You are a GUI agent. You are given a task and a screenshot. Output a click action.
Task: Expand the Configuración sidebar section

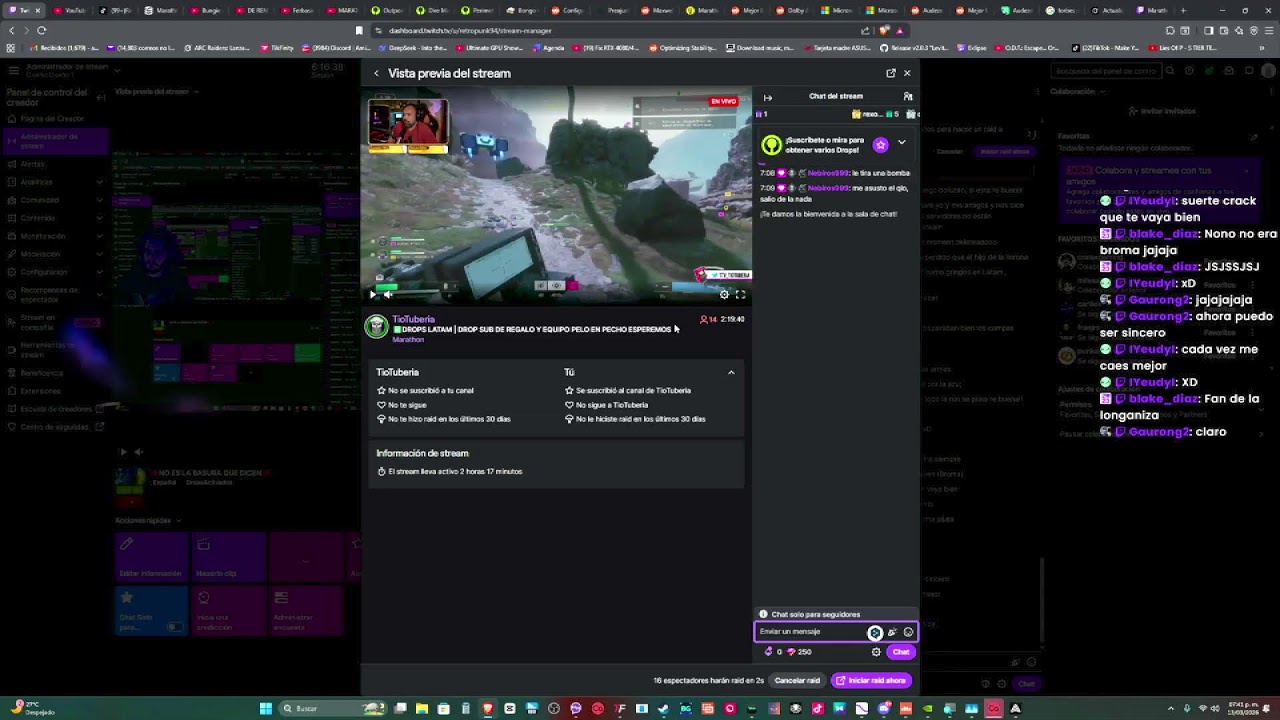[56, 272]
